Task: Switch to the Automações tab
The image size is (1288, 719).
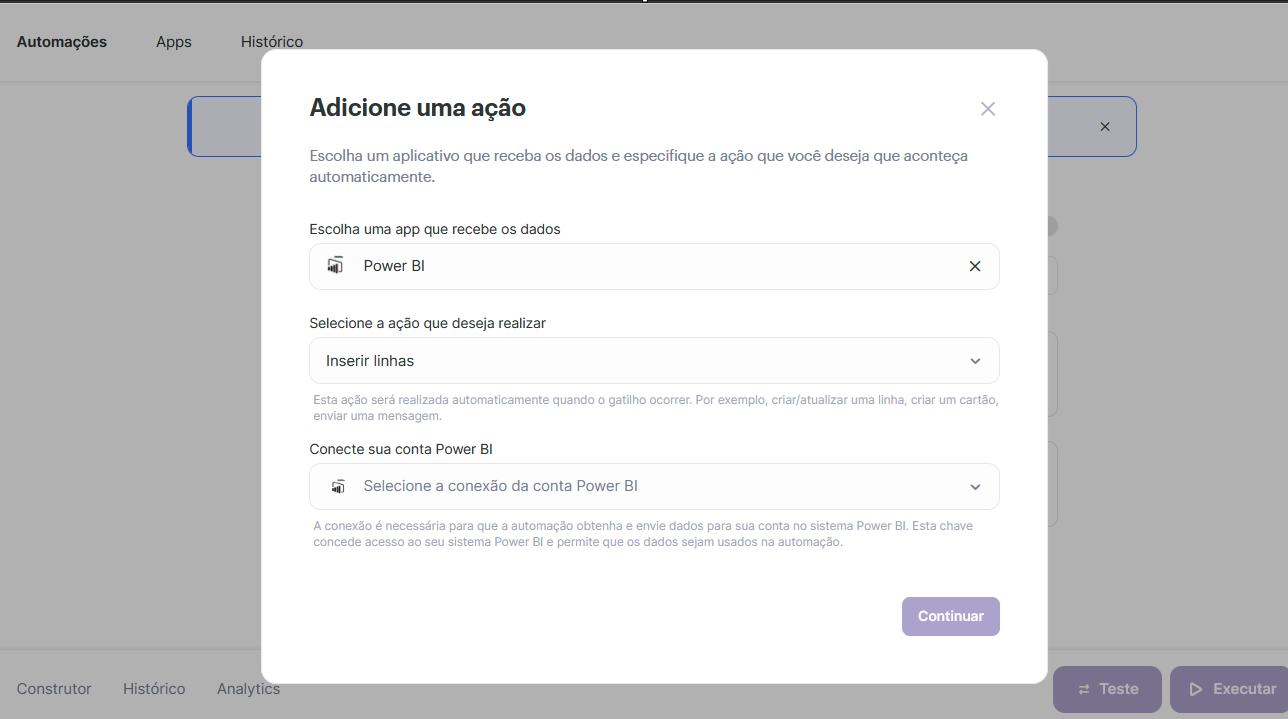Action: (62, 42)
